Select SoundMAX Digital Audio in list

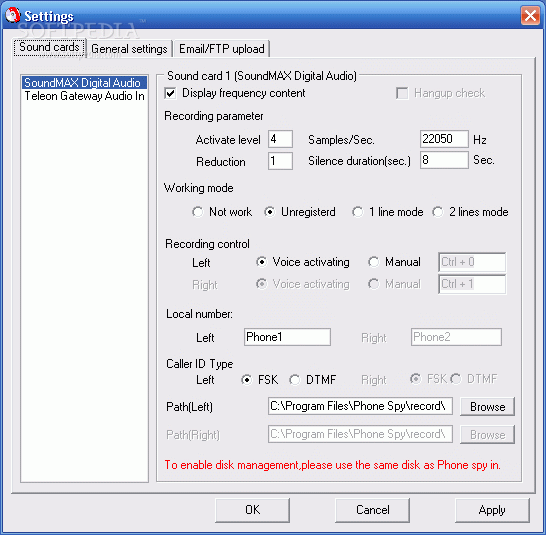[x=84, y=83]
